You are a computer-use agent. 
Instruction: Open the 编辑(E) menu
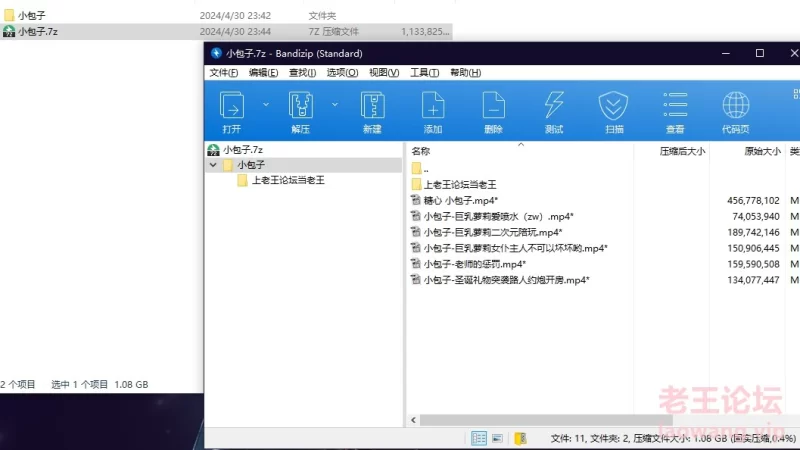tap(263, 72)
